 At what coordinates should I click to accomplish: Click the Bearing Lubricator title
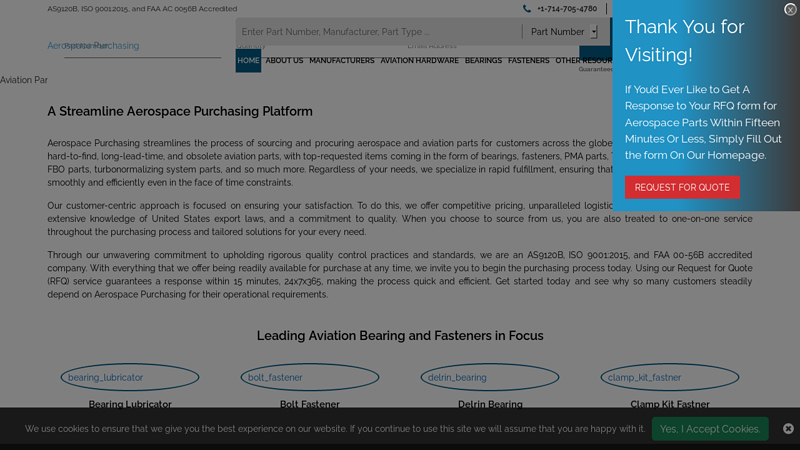pos(130,404)
